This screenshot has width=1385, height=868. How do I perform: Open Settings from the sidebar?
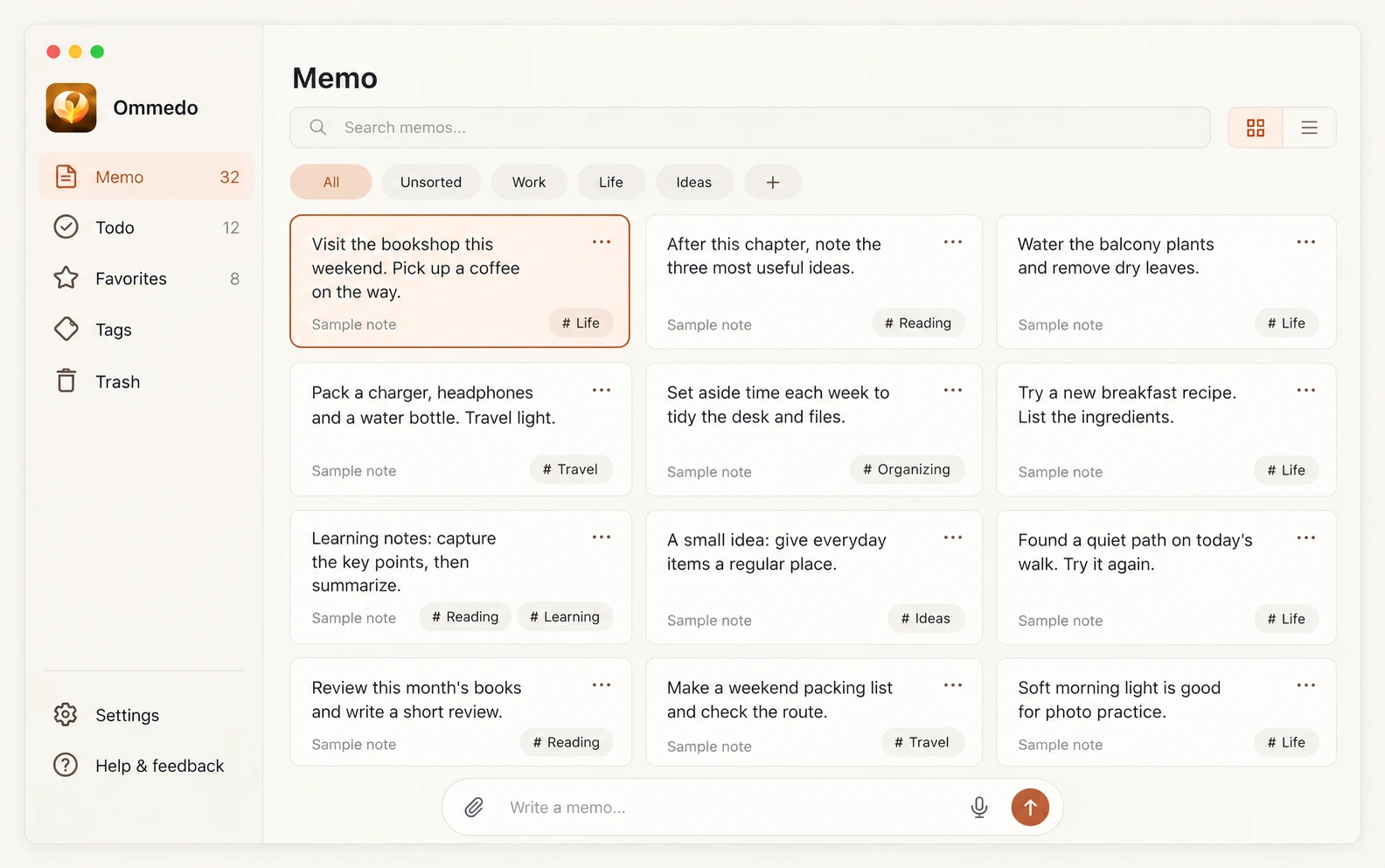click(x=145, y=715)
